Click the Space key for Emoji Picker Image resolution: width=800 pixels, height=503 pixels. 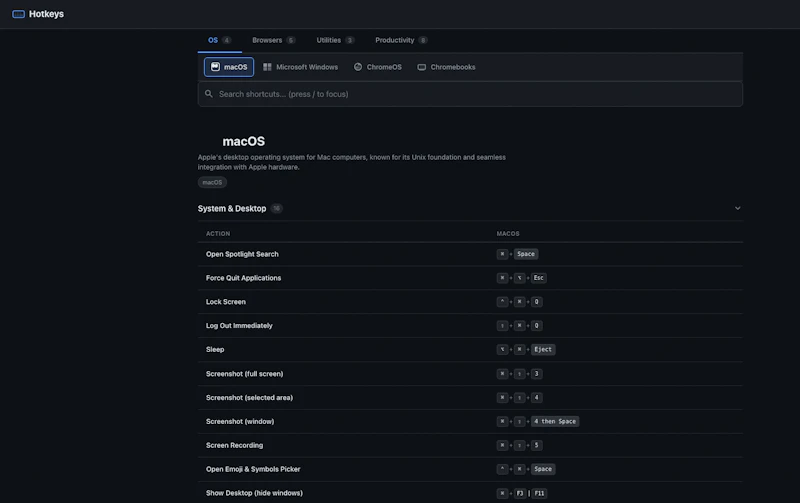(x=543, y=469)
